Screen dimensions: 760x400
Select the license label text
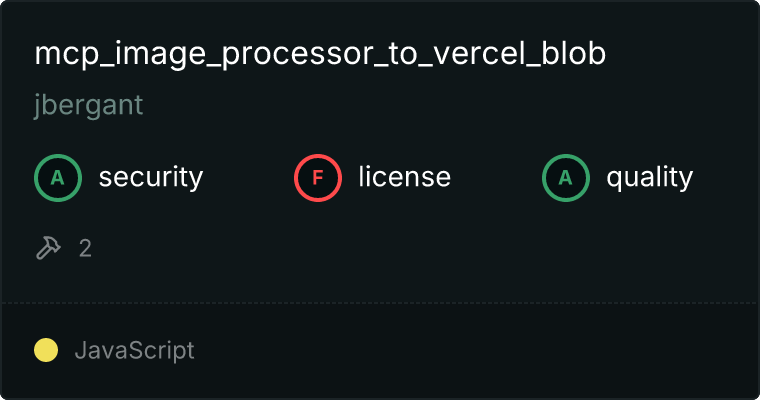(x=404, y=178)
